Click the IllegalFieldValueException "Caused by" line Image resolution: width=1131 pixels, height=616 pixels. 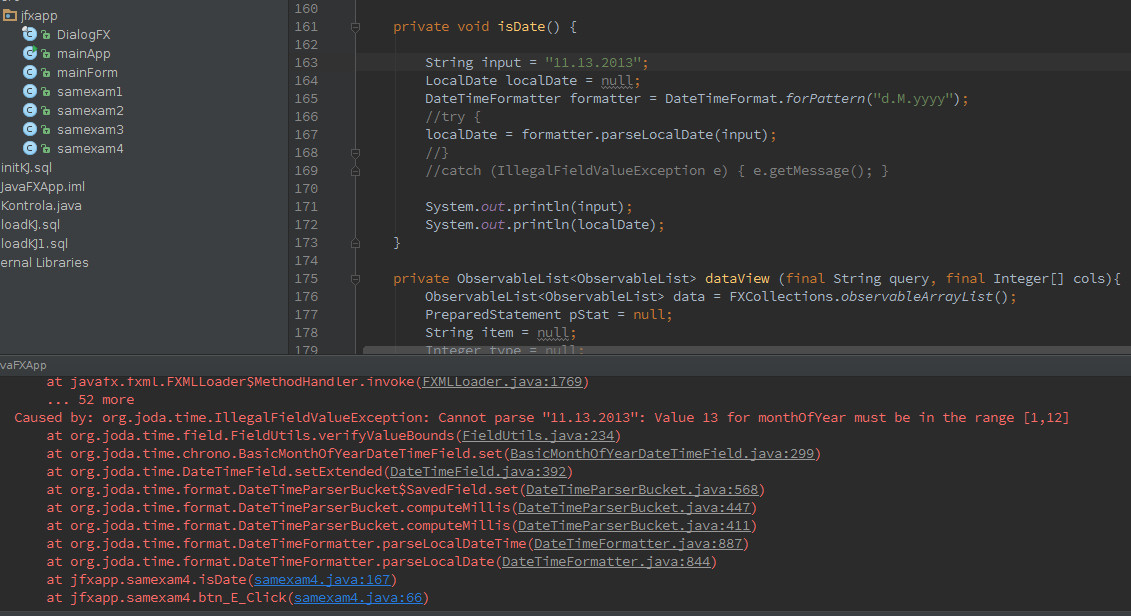pyautogui.click(x=542, y=418)
